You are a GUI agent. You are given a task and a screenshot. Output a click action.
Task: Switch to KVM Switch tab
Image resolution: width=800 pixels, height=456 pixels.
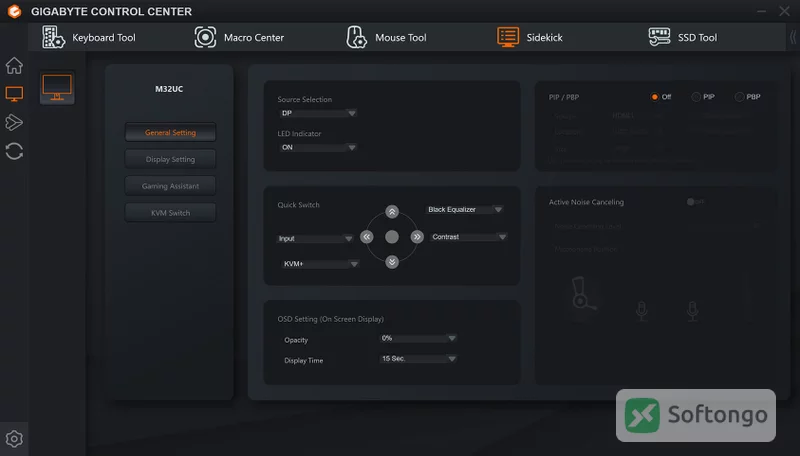pos(170,213)
